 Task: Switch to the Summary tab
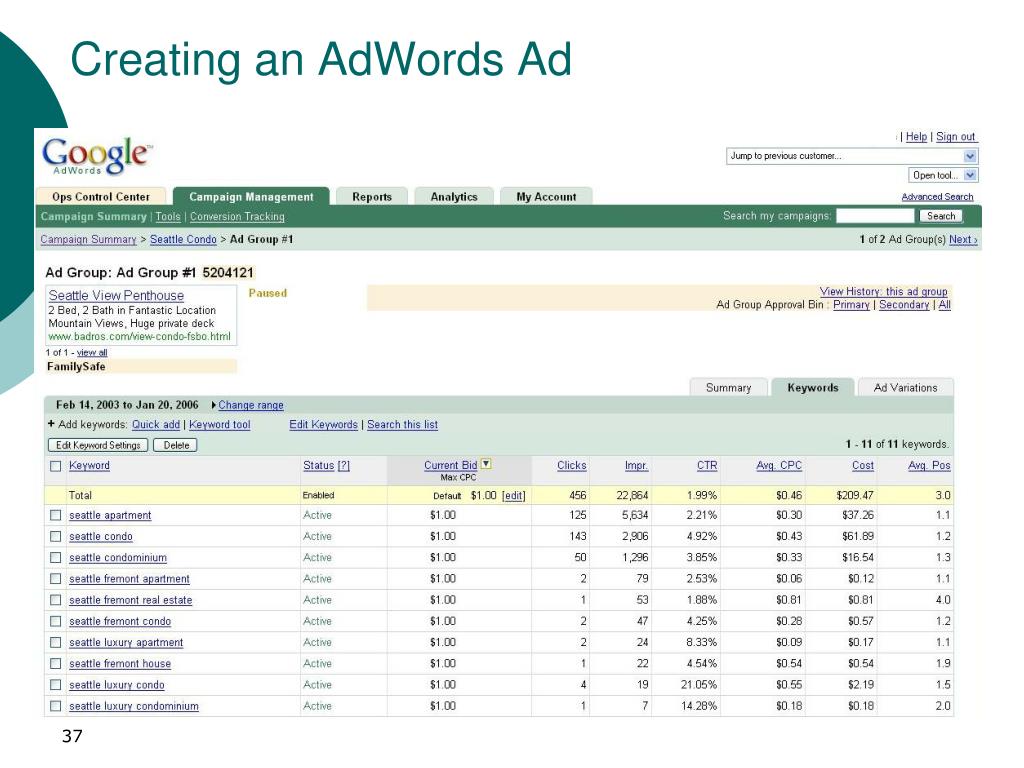(729, 387)
